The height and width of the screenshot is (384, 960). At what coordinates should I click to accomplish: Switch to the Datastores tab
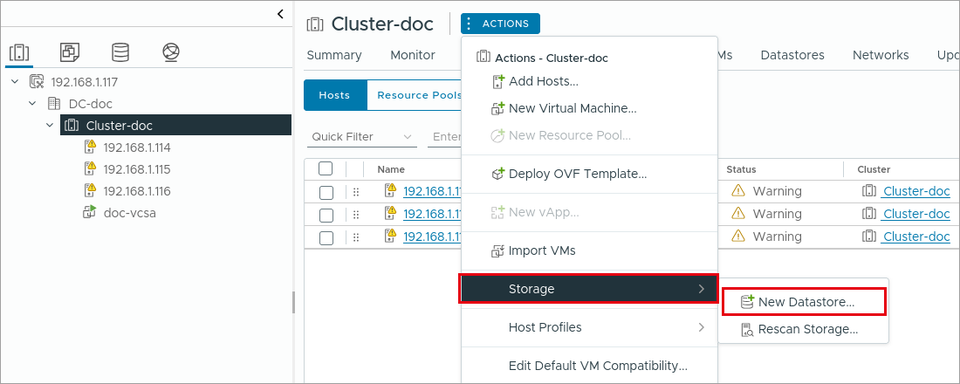(792, 55)
